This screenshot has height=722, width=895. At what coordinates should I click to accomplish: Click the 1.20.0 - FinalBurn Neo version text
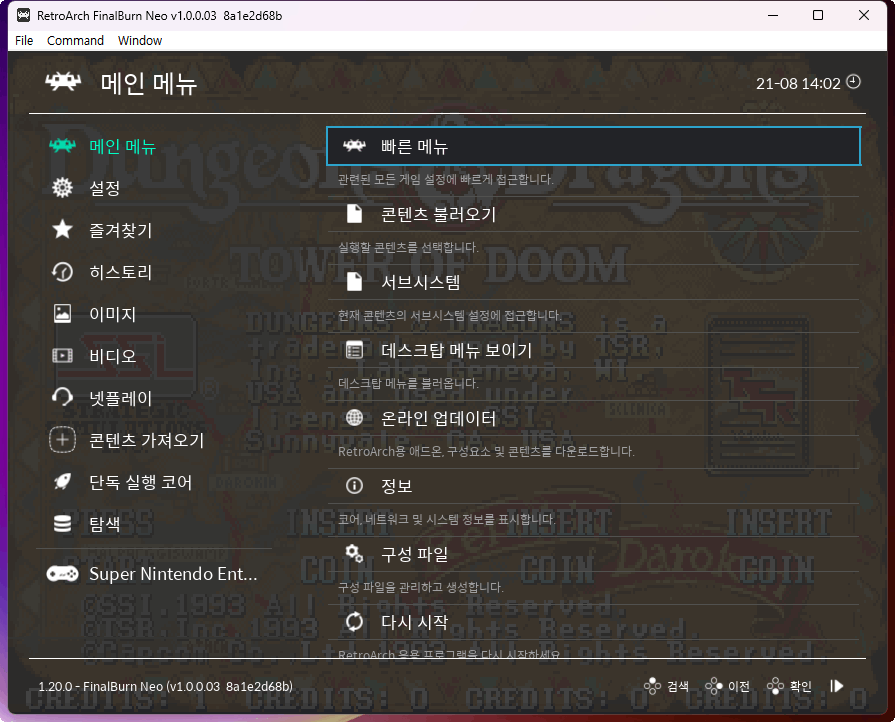pyautogui.click(x=166, y=686)
